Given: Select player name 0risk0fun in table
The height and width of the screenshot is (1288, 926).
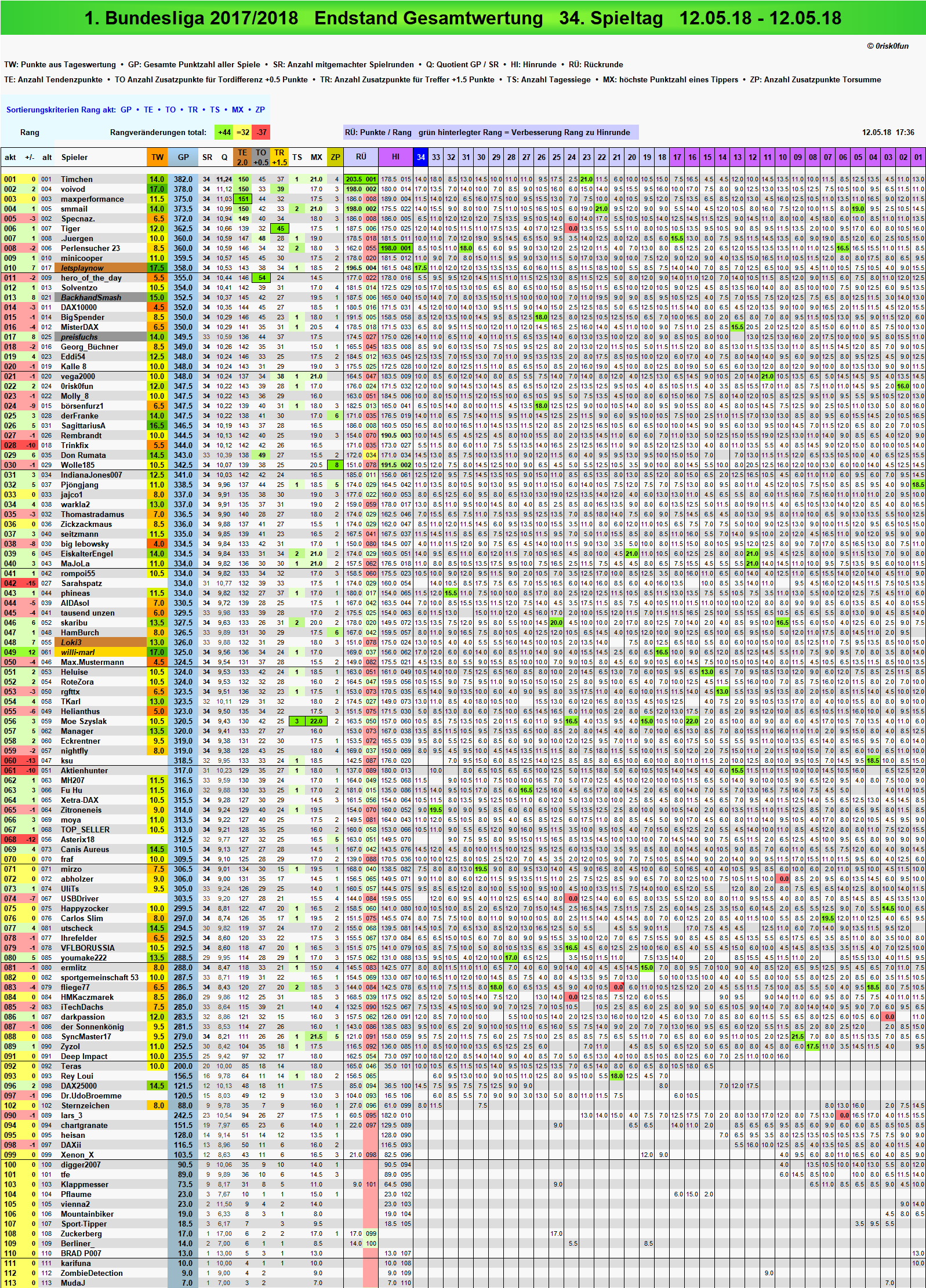Looking at the screenshot, I should click(77, 387).
